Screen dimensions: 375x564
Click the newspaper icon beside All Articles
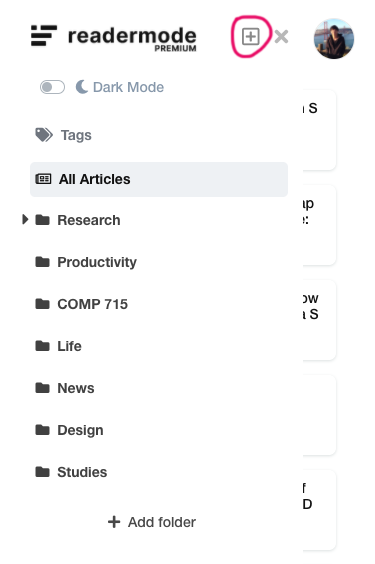click(44, 179)
